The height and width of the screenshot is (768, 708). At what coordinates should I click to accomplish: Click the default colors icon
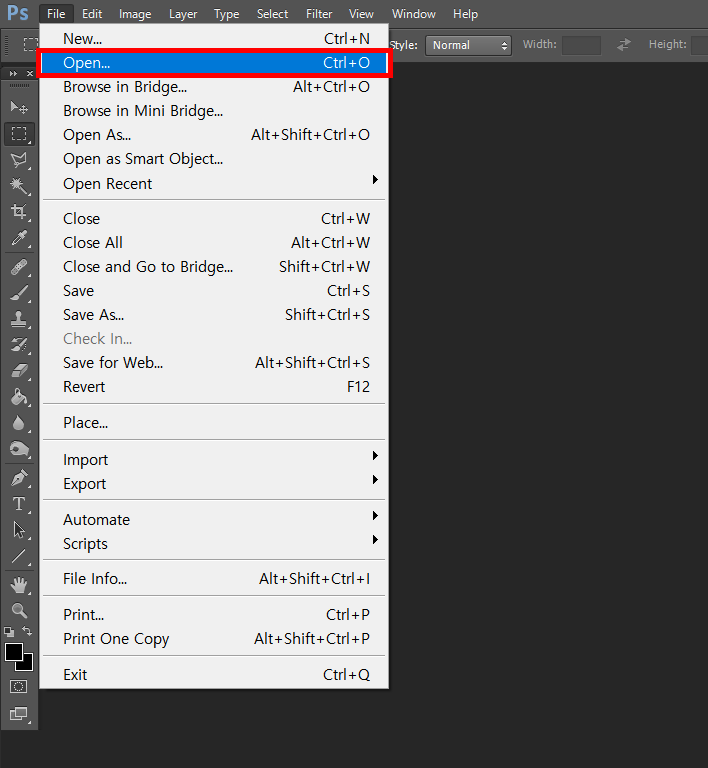point(9,631)
